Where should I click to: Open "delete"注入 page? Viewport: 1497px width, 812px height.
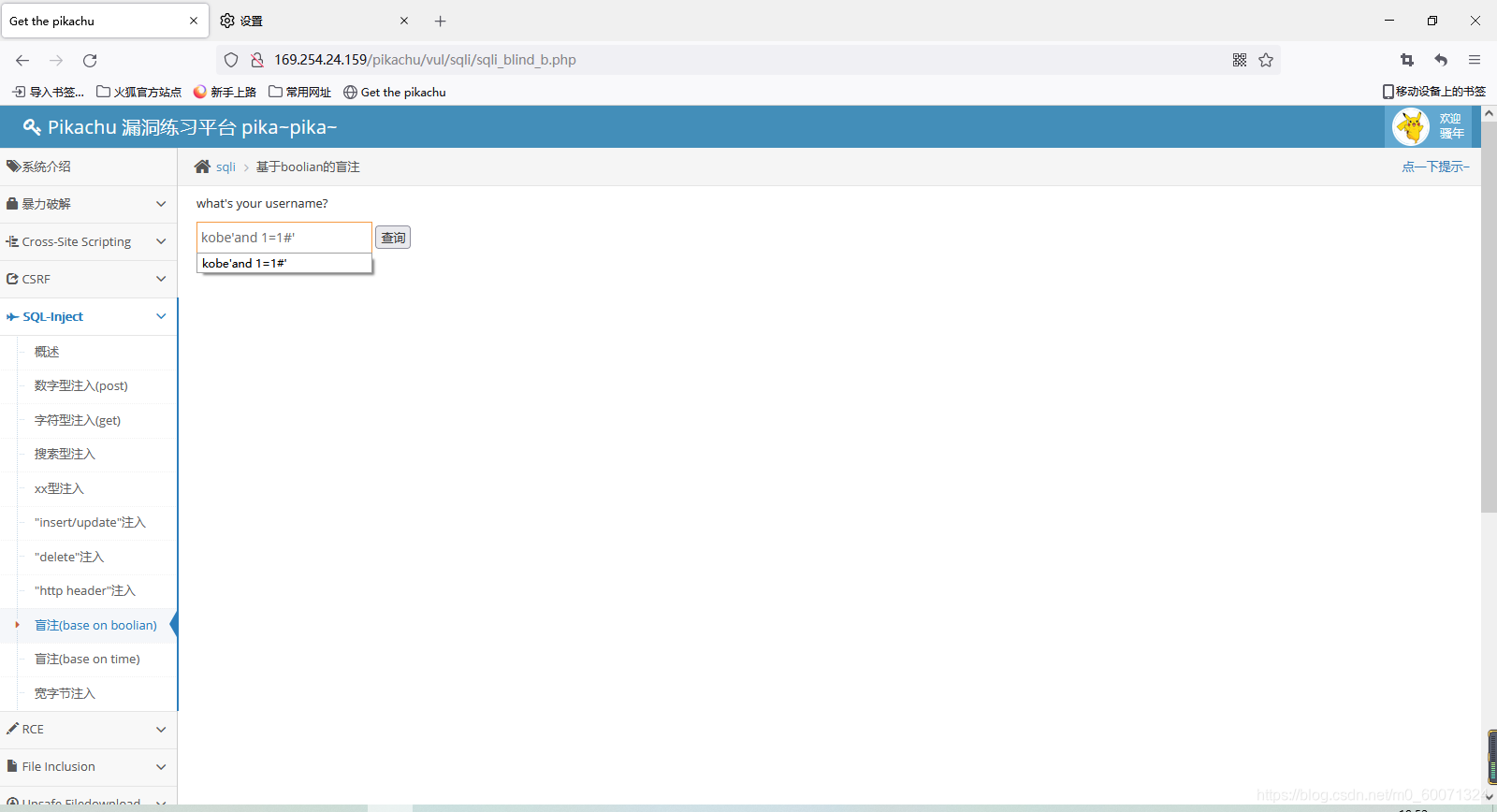69,557
